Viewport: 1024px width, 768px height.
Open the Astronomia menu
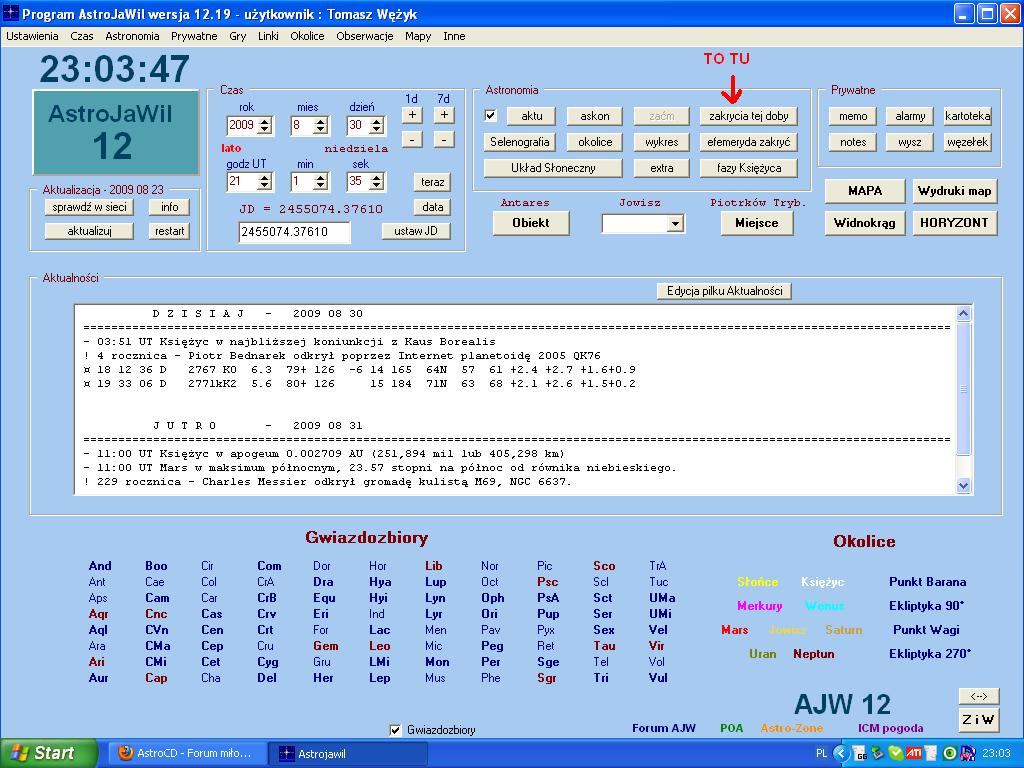click(132, 37)
